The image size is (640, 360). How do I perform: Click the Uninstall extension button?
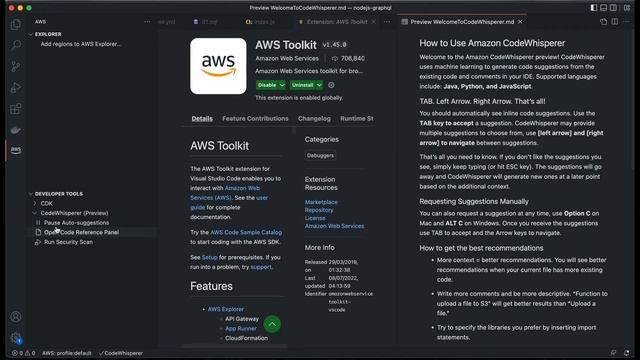pyautogui.click(x=302, y=85)
